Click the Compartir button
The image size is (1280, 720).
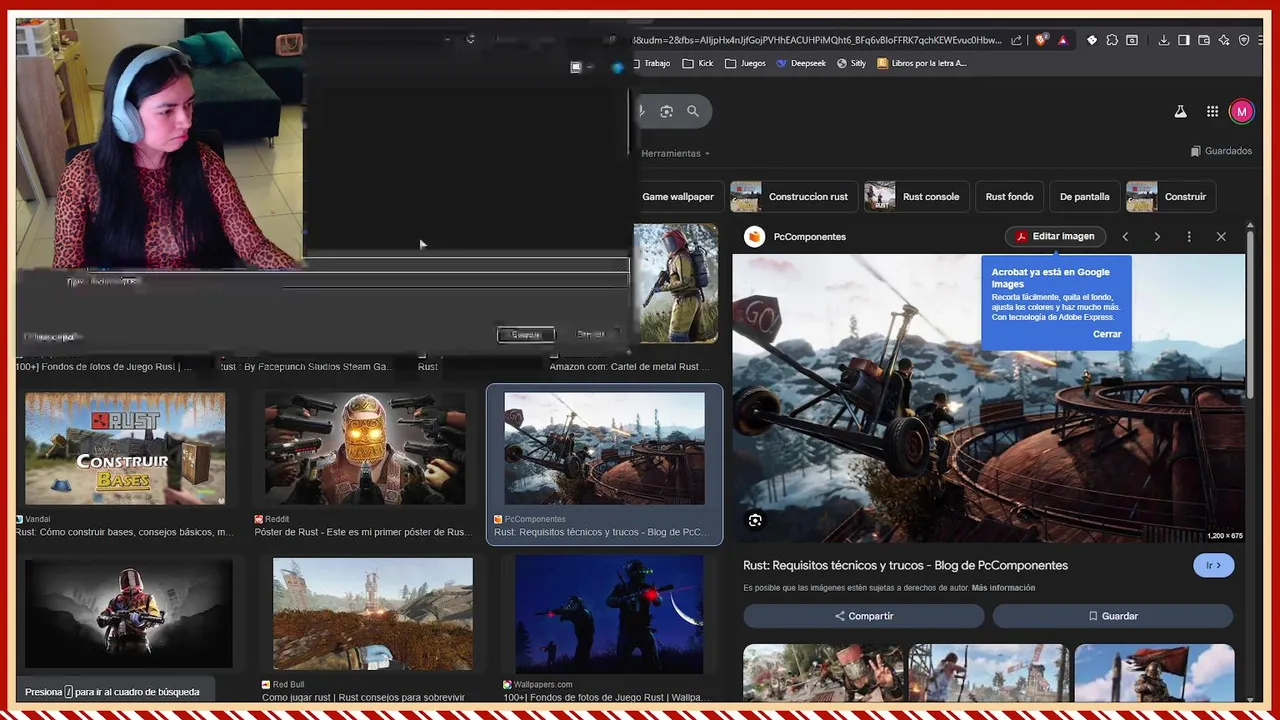point(864,616)
